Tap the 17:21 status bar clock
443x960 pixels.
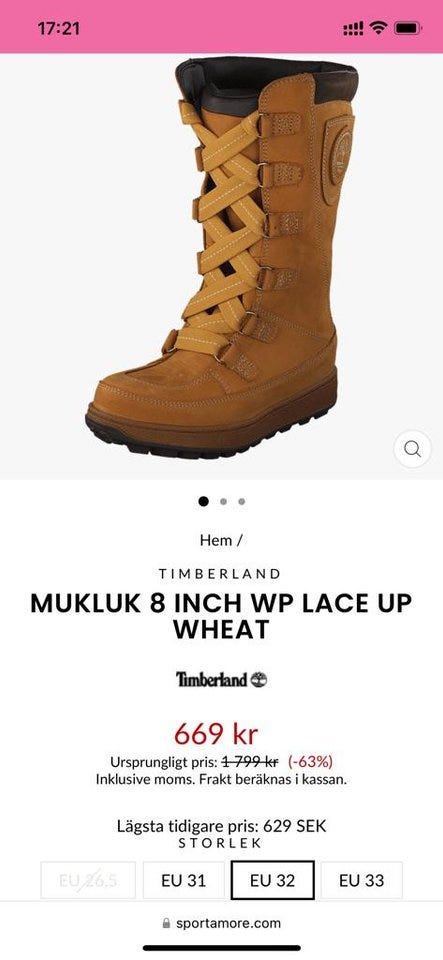pos(59,28)
